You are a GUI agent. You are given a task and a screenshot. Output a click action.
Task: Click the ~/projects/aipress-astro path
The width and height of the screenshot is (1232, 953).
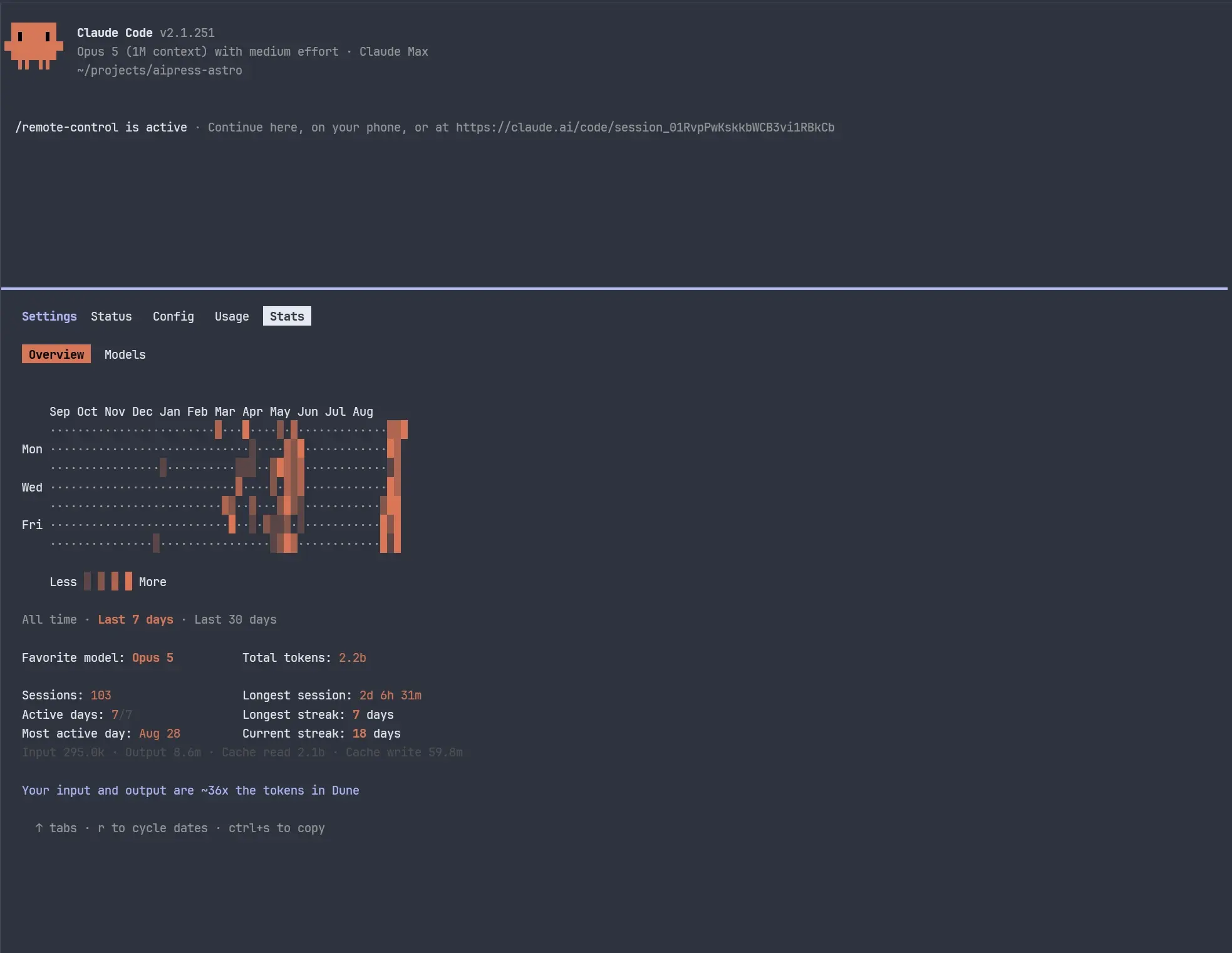(x=160, y=70)
